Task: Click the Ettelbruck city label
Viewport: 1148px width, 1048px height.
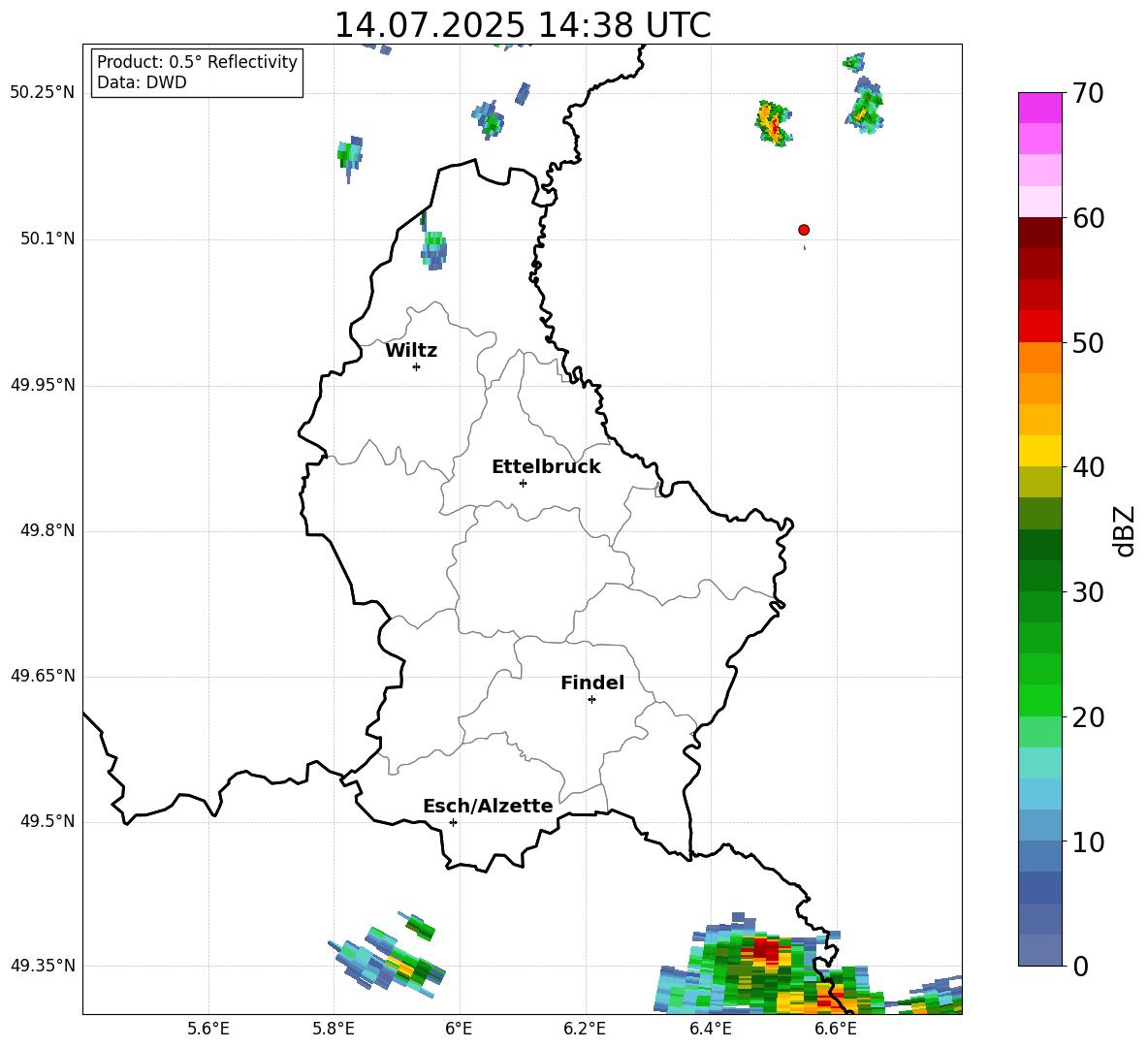Action: (x=546, y=467)
